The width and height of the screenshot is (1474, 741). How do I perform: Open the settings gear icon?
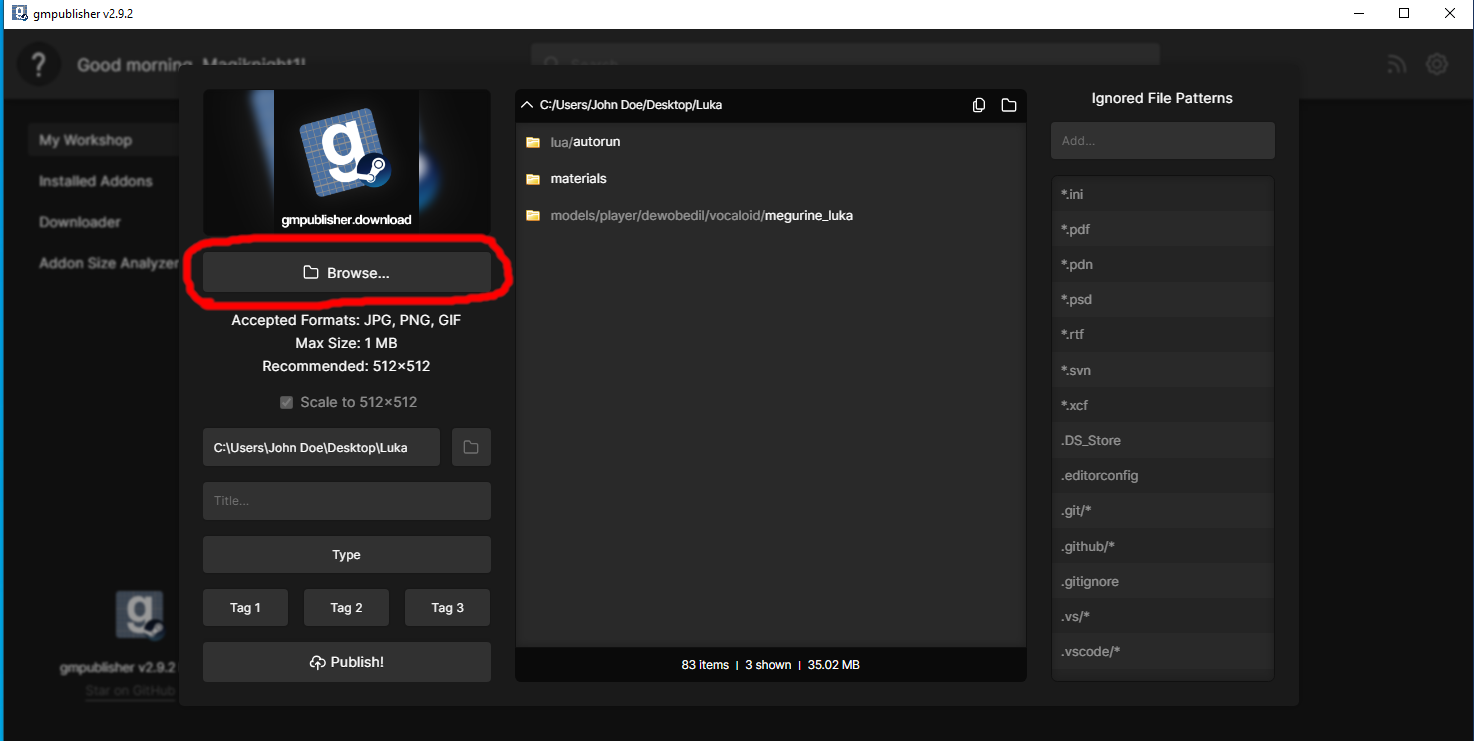tap(1437, 65)
